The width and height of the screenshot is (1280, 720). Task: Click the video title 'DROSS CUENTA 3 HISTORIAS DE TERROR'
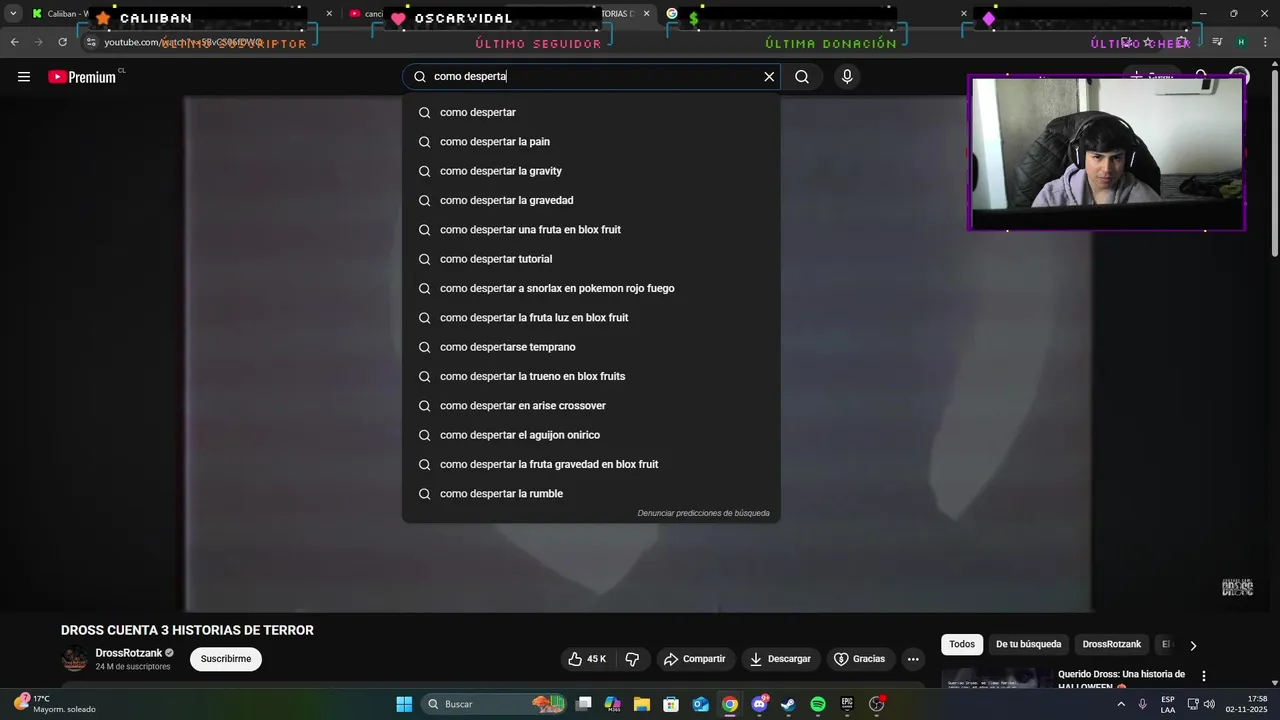[187, 630]
